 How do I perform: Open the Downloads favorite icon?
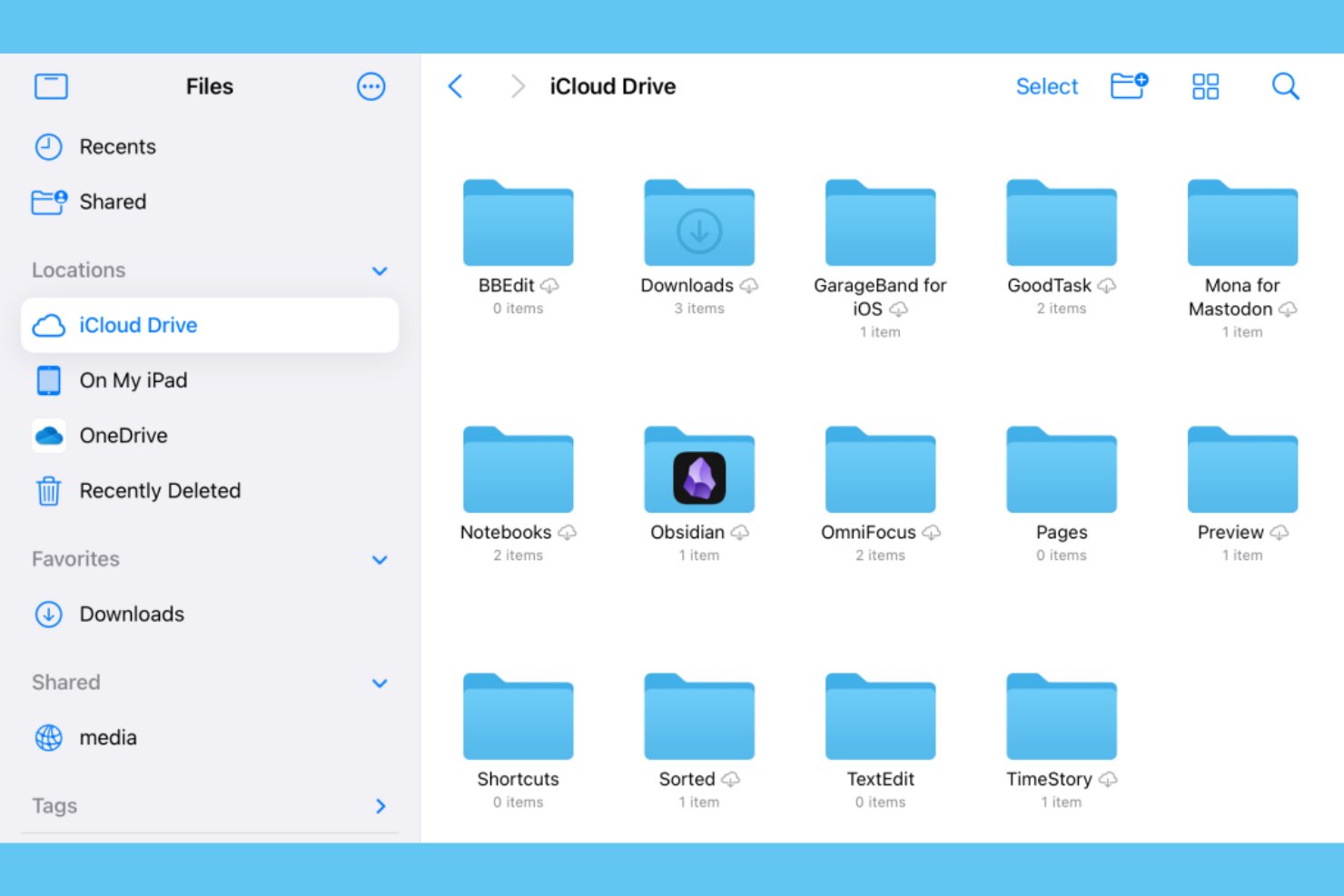[x=48, y=615]
